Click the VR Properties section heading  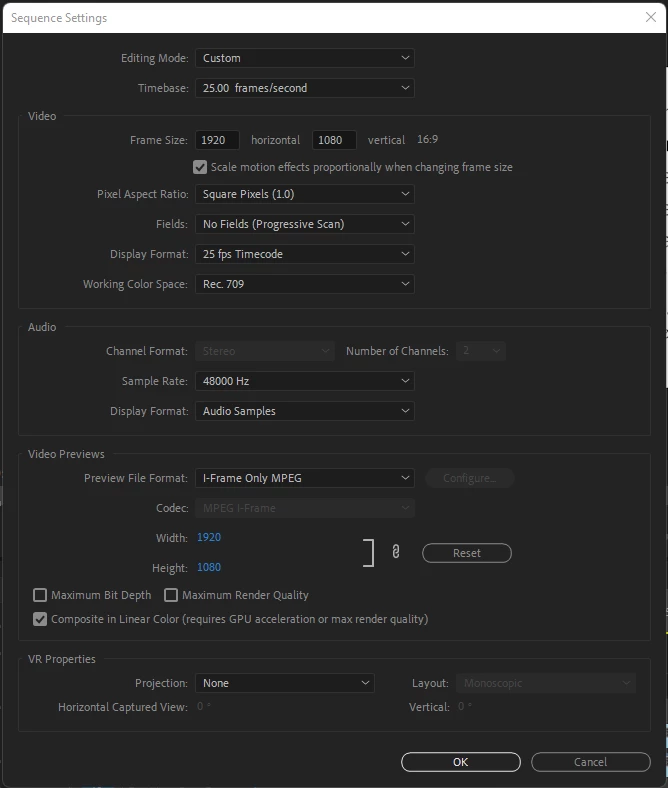pyautogui.click(x=62, y=659)
